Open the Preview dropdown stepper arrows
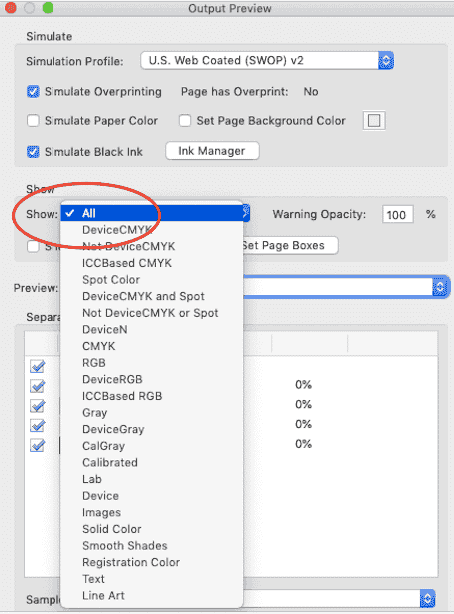 (440, 287)
